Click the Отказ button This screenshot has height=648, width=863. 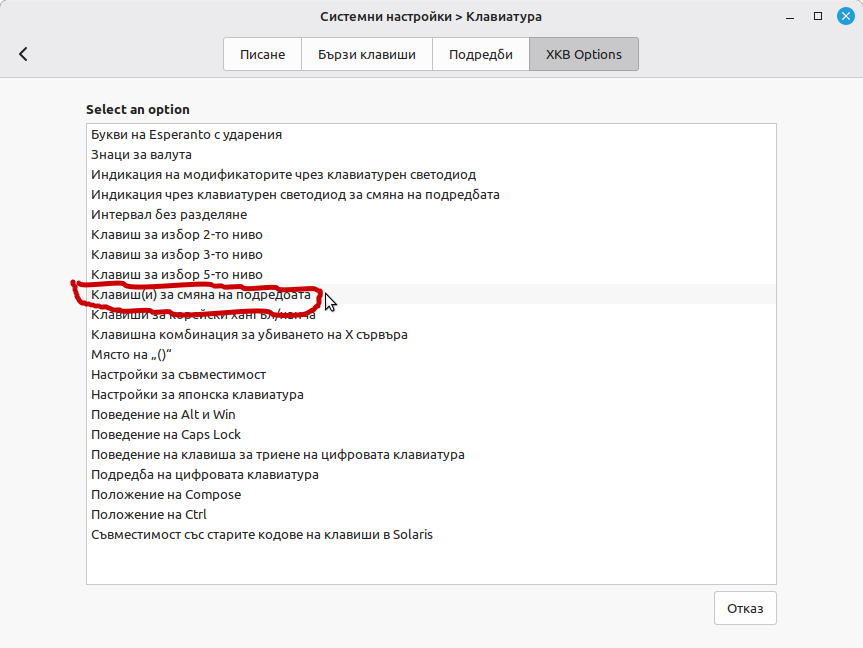[745, 608]
